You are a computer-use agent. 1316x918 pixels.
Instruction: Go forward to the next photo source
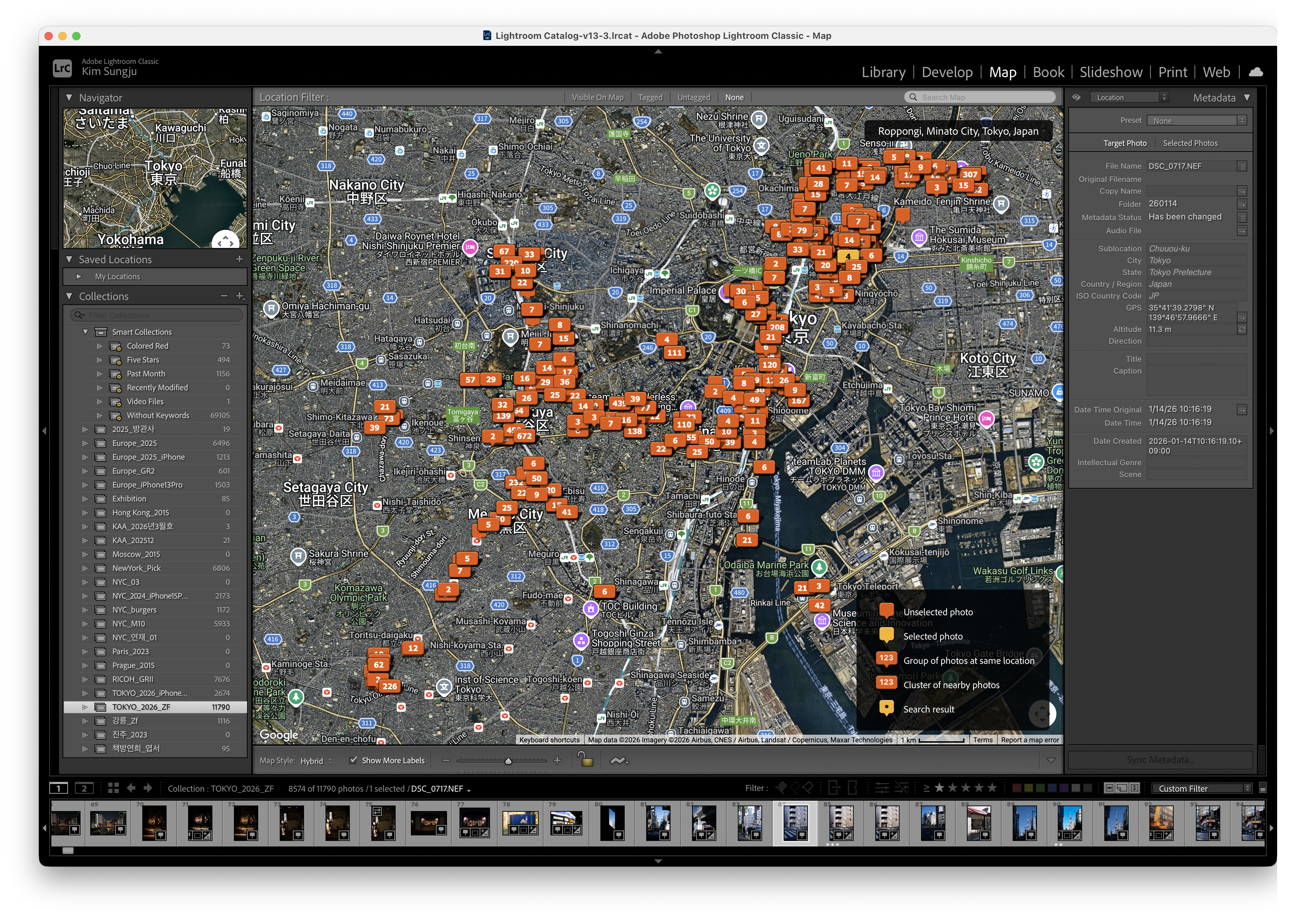148,788
